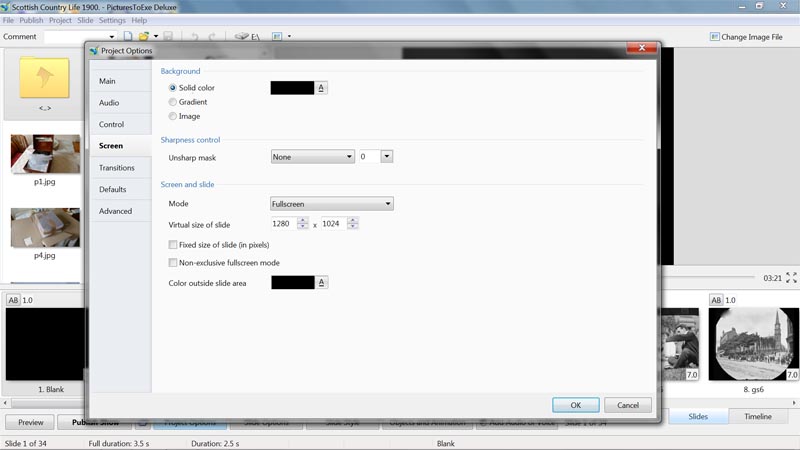Click the file list view mode icon
The image size is (800, 450).
275,37
